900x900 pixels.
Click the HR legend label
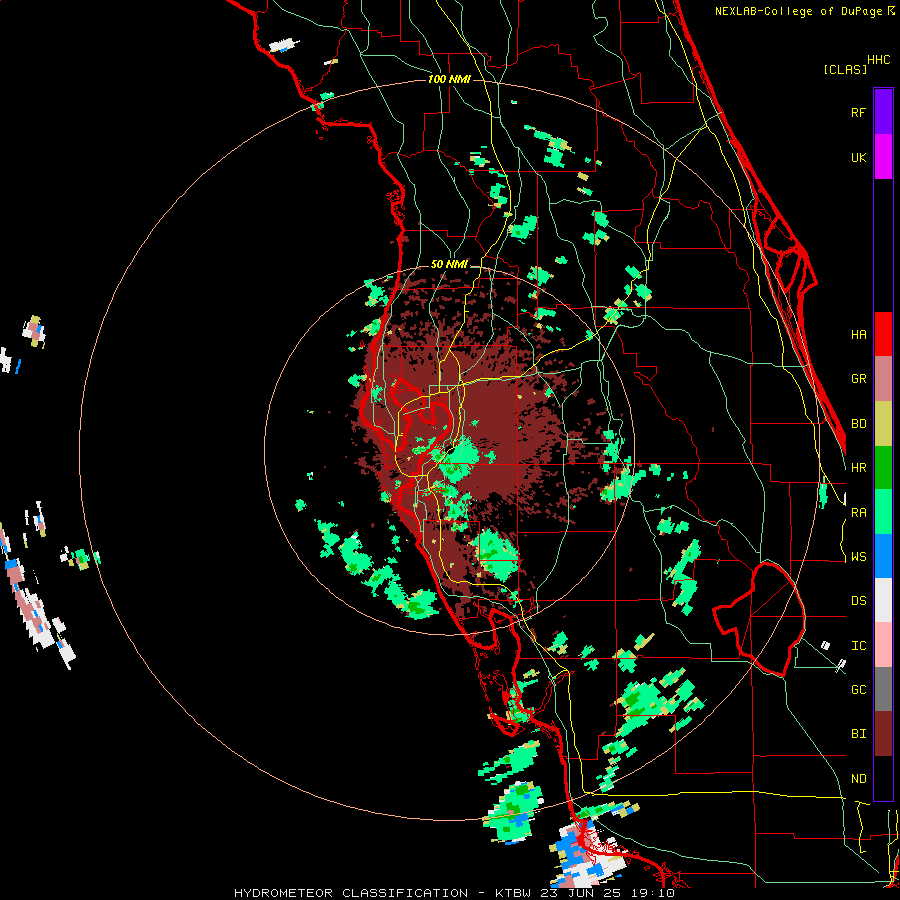[x=858, y=468]
